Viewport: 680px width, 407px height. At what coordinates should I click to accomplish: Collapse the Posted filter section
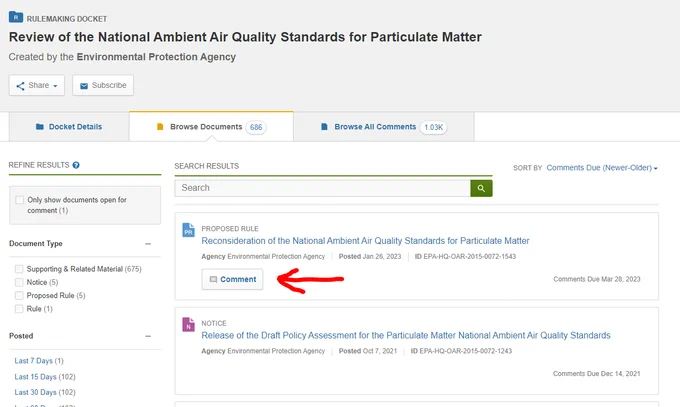pyautogui.click(x=148, y=336)
